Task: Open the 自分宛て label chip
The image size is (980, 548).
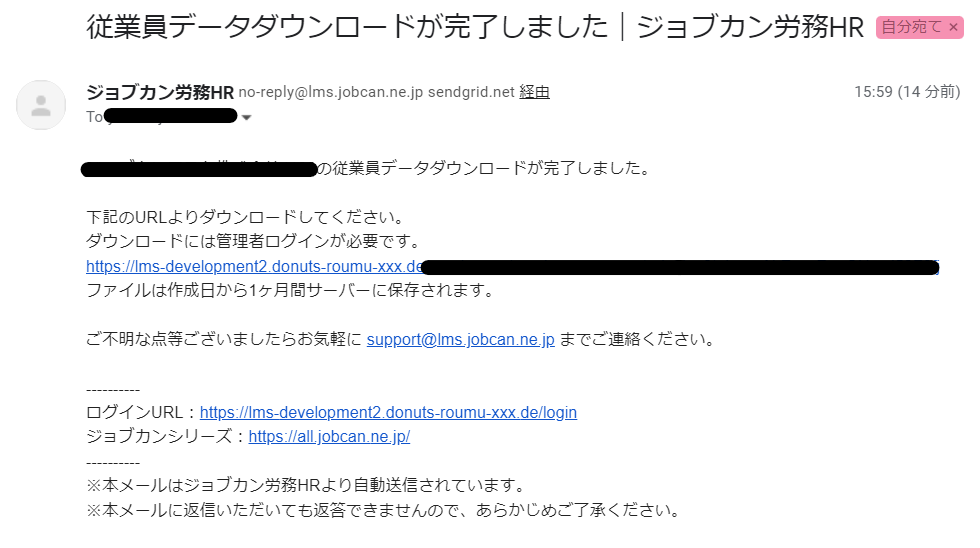Action: point(911,27)
